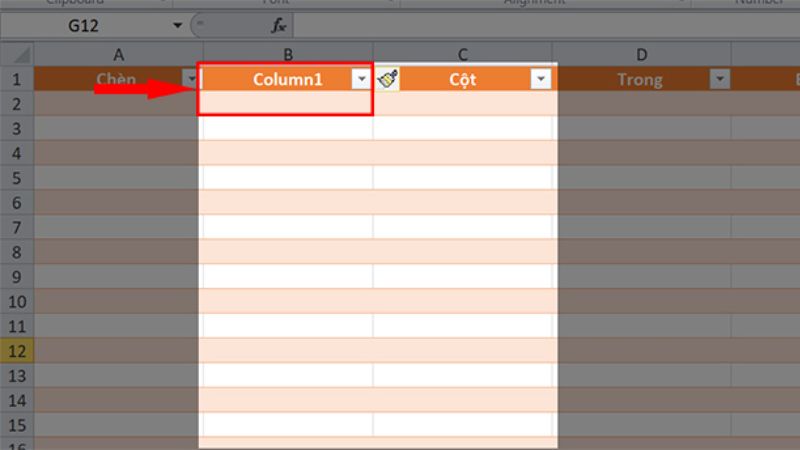Select row 14 header
This screenshot has width=800, height=450.
pos(17,400)
